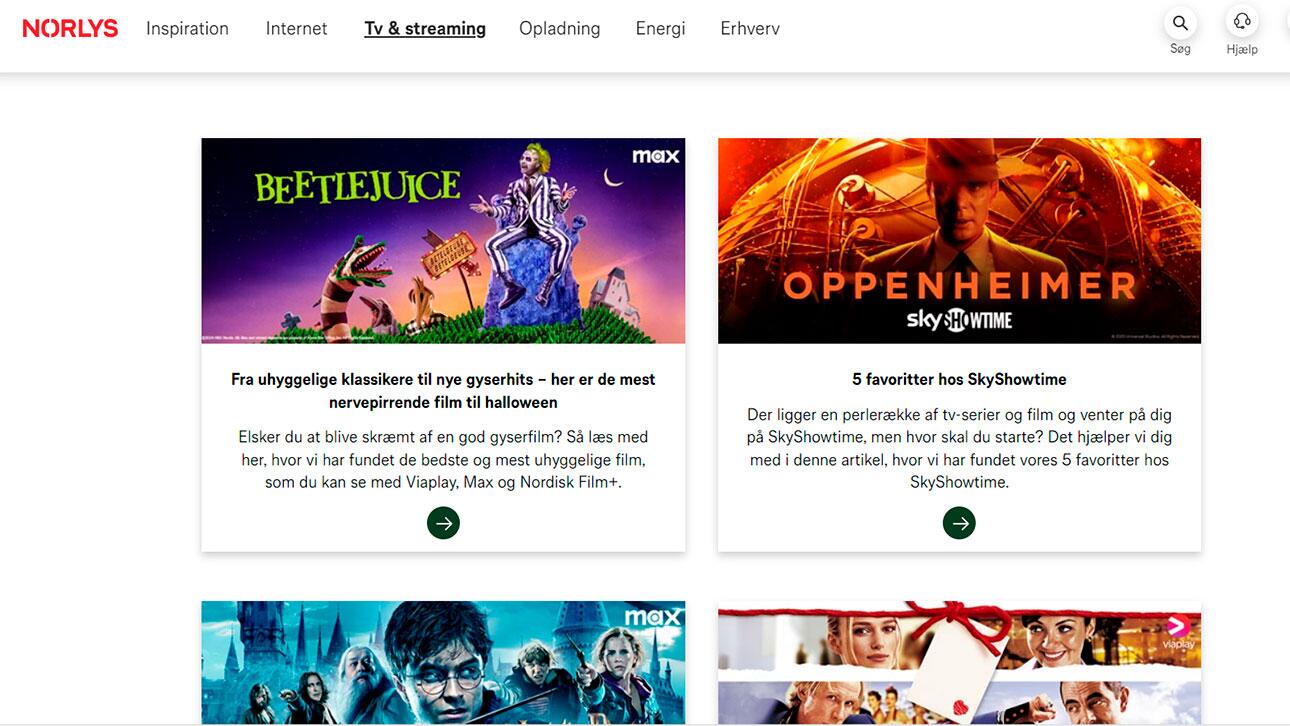Navigate to the Energi menu item

click(660, 28)
